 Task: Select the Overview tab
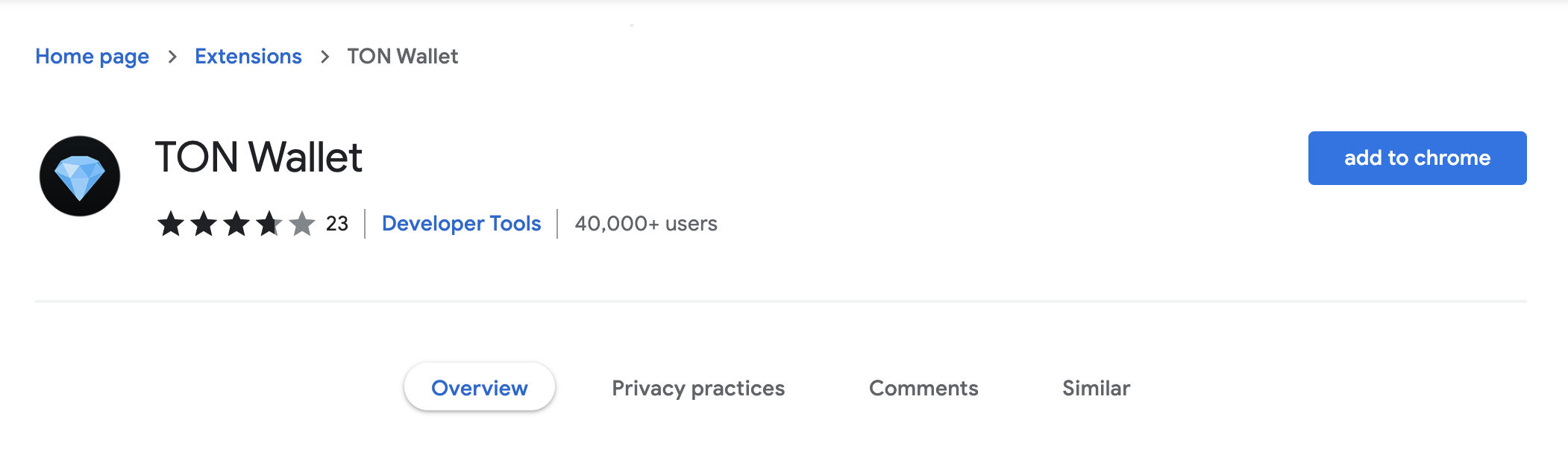pos(480,388)
